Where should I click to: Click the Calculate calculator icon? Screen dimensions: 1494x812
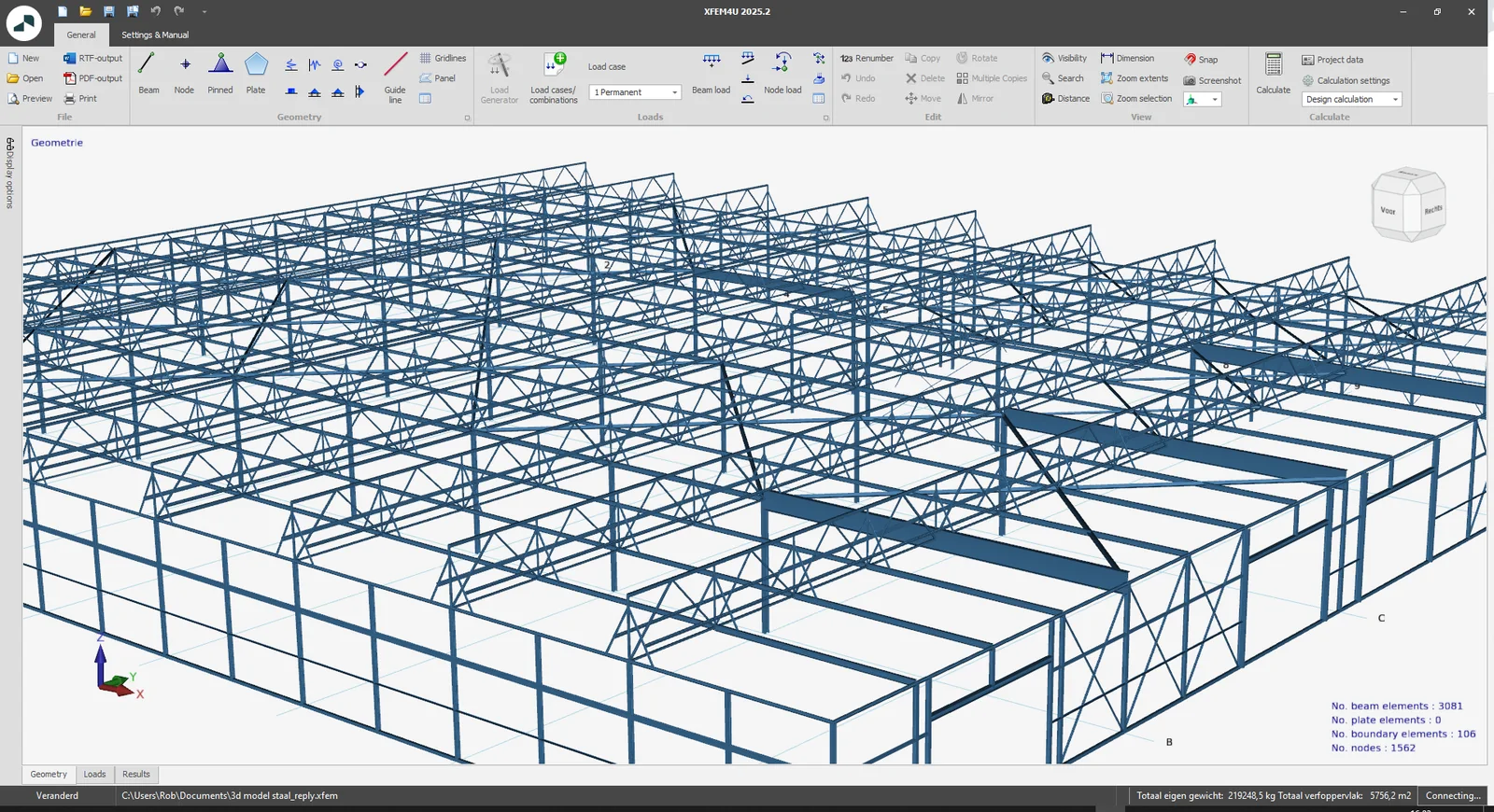click(1273, 73)
